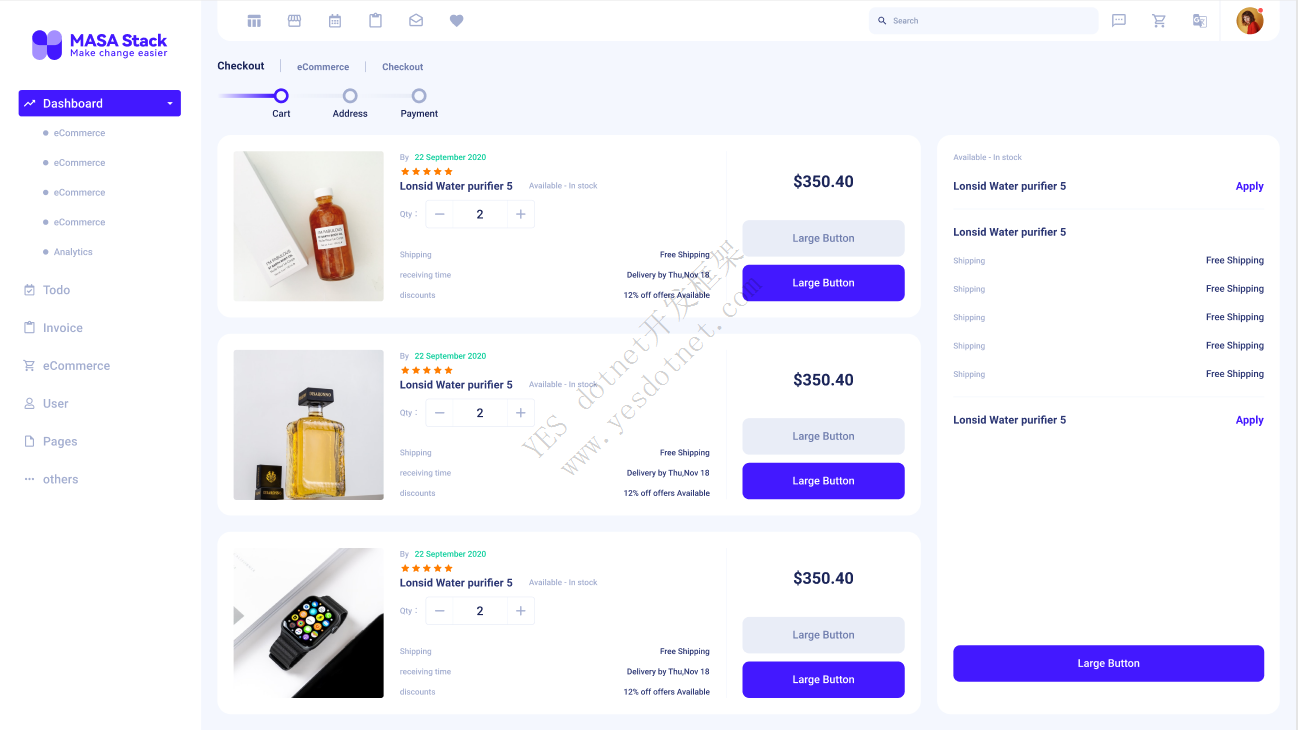This screenshot has width=1298, height=730.
Task: Click the first Apply link in summary
Action: (1249, 186)
